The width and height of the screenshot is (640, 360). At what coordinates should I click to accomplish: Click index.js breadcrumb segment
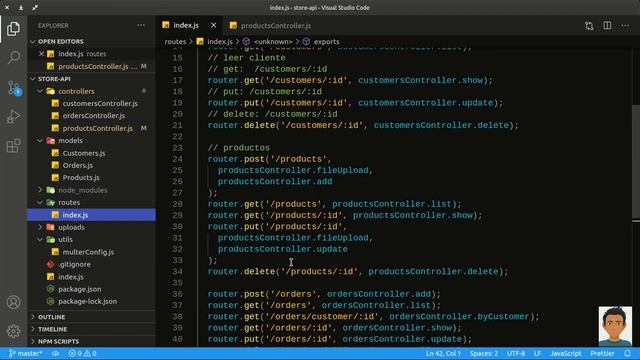coord(220,42)
